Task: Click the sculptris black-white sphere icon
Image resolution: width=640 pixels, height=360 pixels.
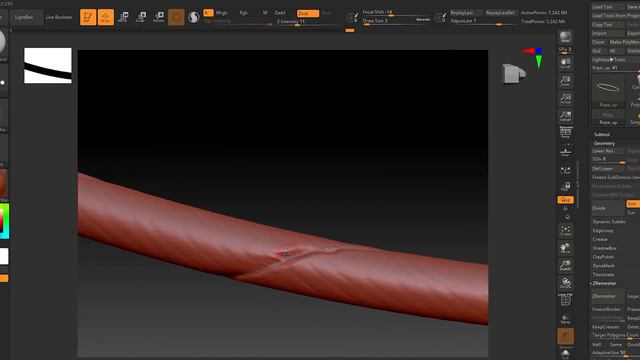Action: click(x=194, y=17)
